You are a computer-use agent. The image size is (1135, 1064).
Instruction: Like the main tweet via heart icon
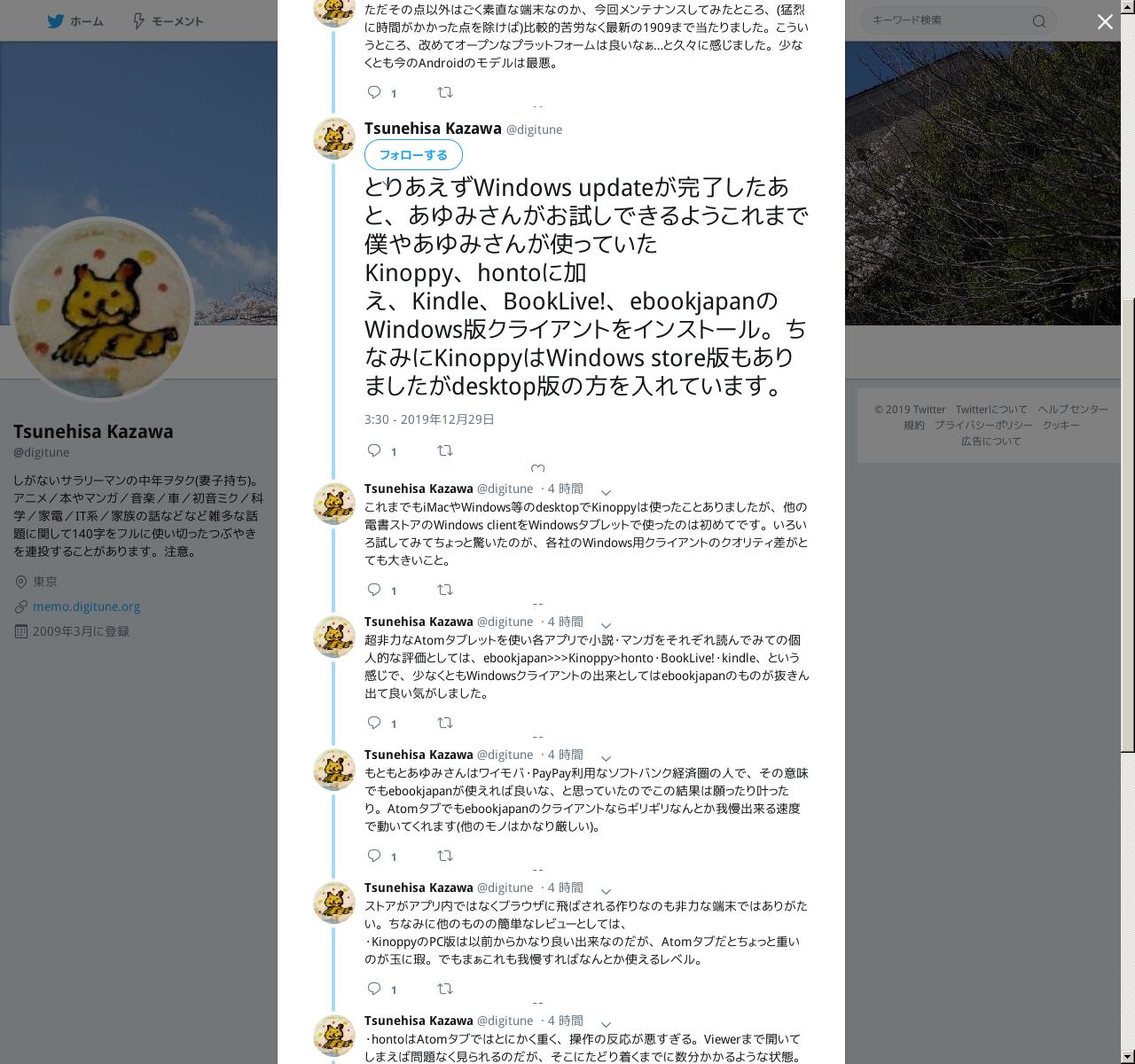[537, 468]
